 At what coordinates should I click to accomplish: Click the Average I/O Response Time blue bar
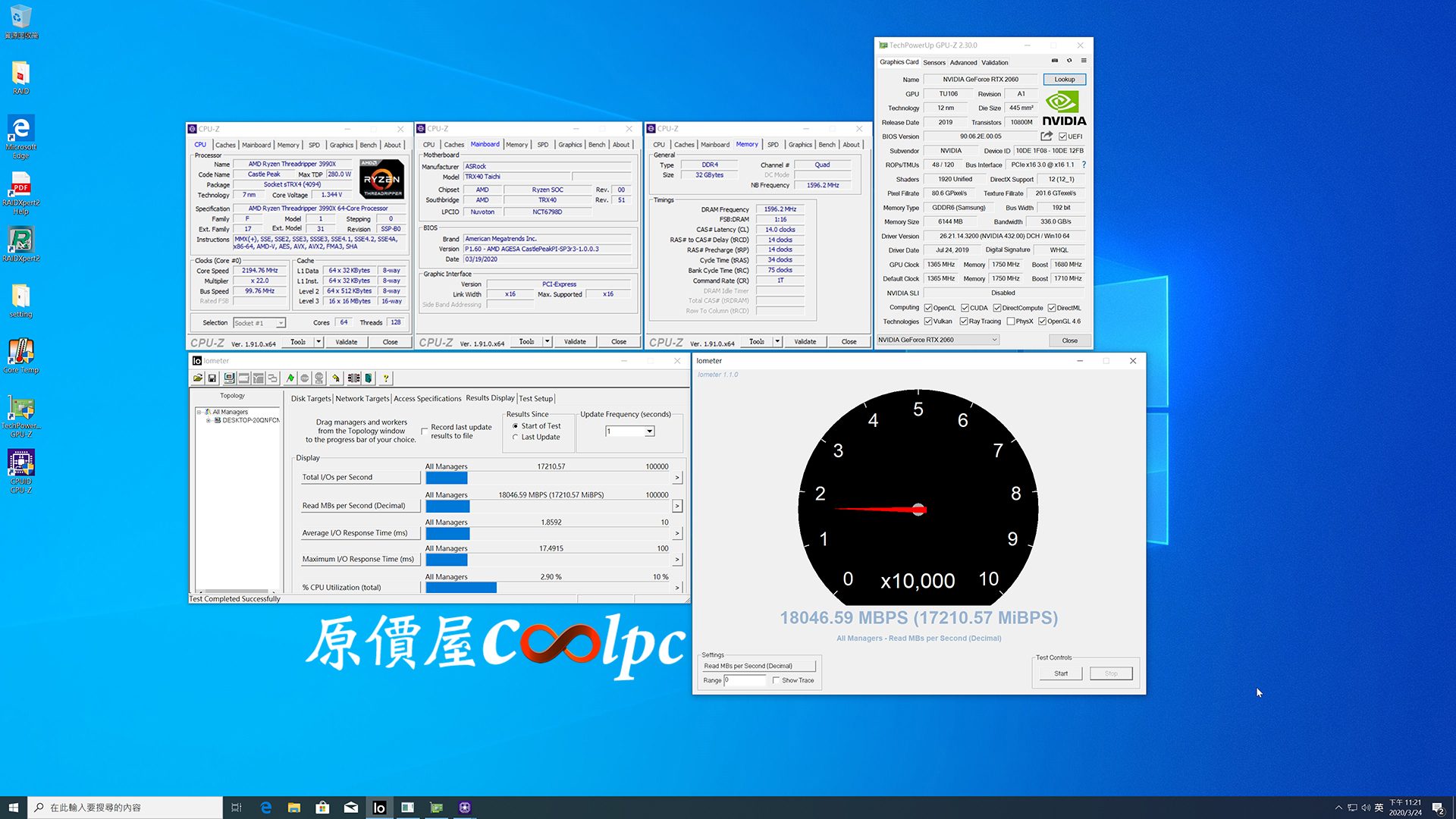[x=448, y=534]
